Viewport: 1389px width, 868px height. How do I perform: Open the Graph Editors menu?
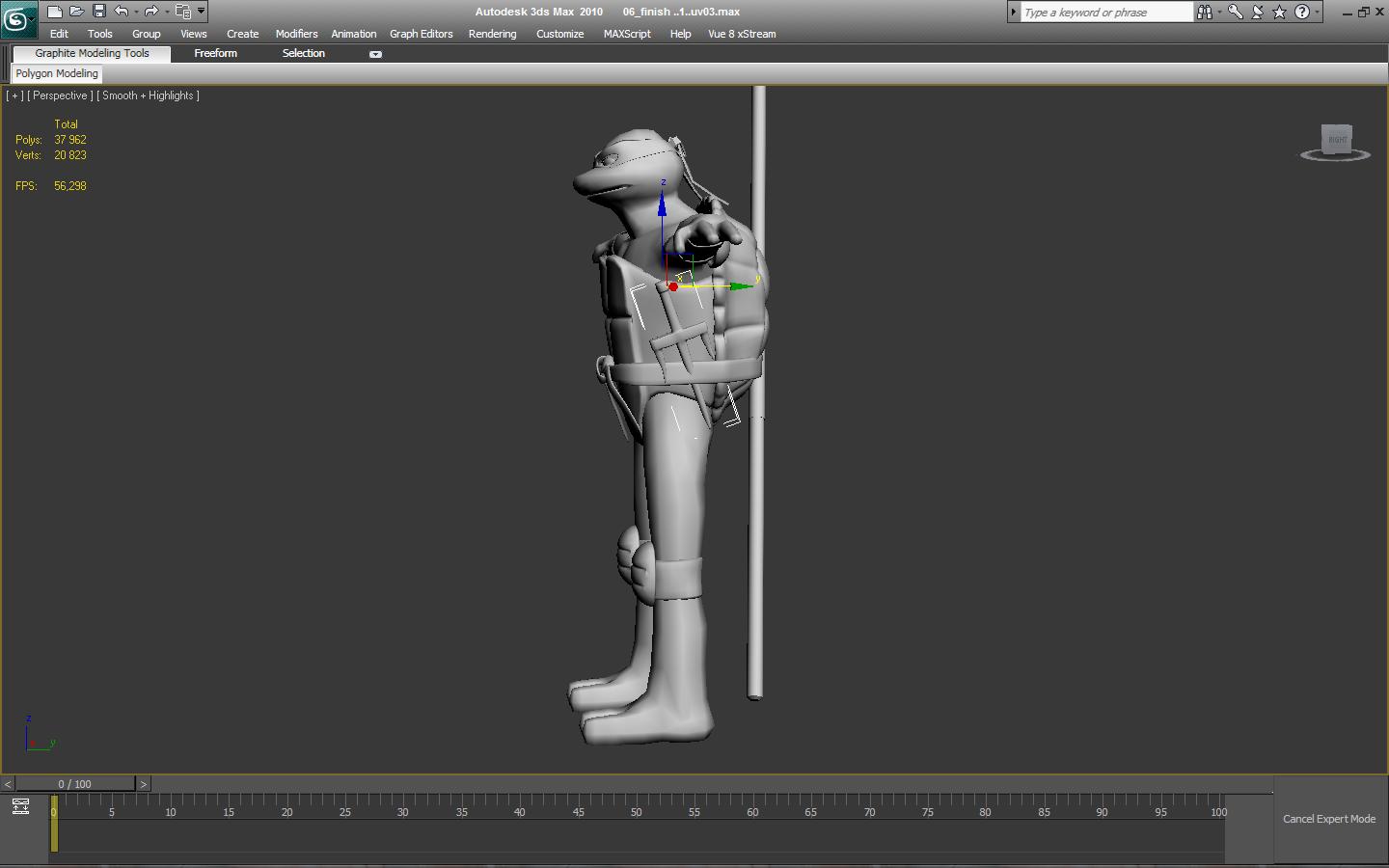[421, 34]
